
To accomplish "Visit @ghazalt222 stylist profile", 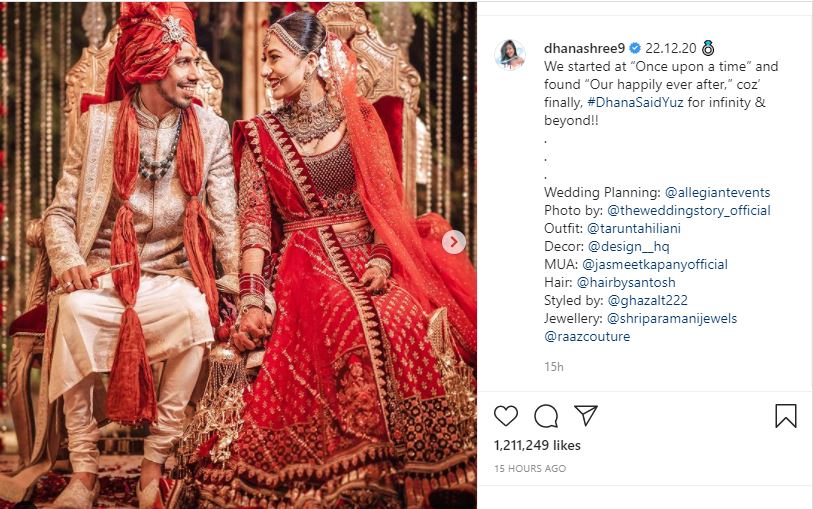I will pyautogui.click(x=647, y=301).
